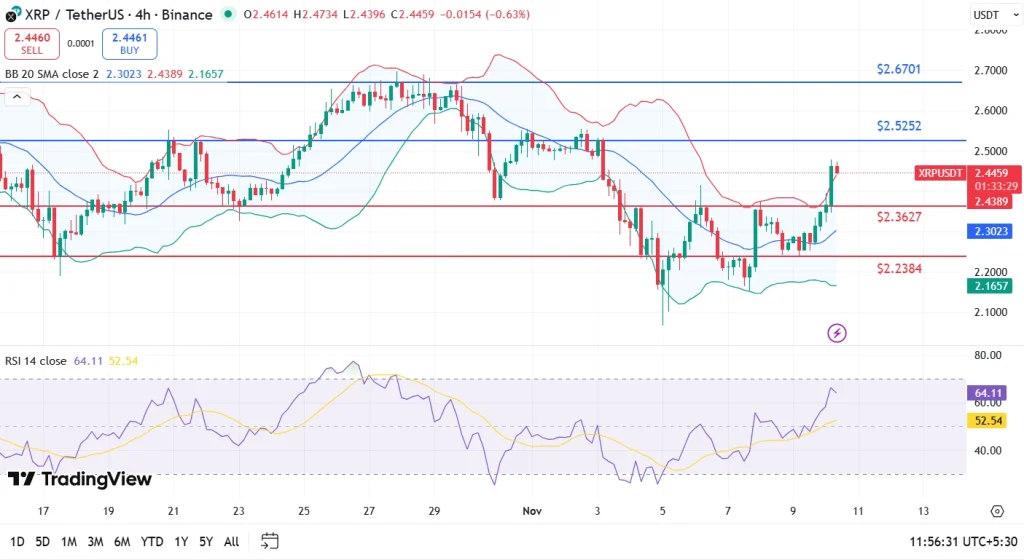
Task: Click the XRP coin logo icon
Action: tap(11, 15)
